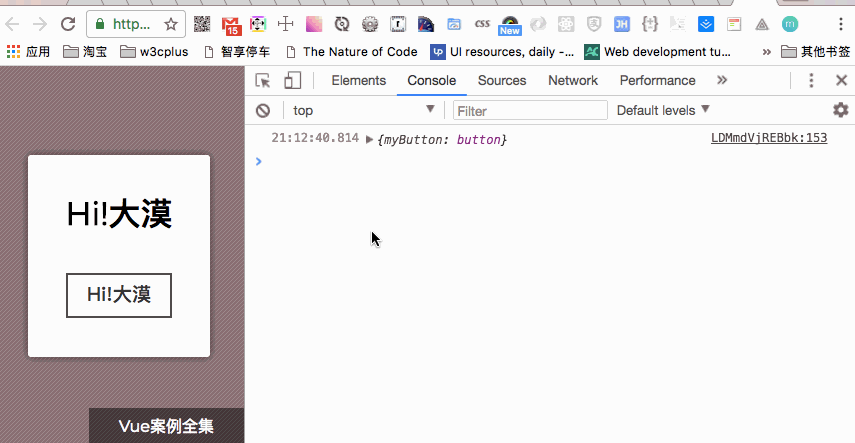Show more DevTools tabs chevron
The width and height of the screenshot is (855, 443).
click(x=722, y=80)
